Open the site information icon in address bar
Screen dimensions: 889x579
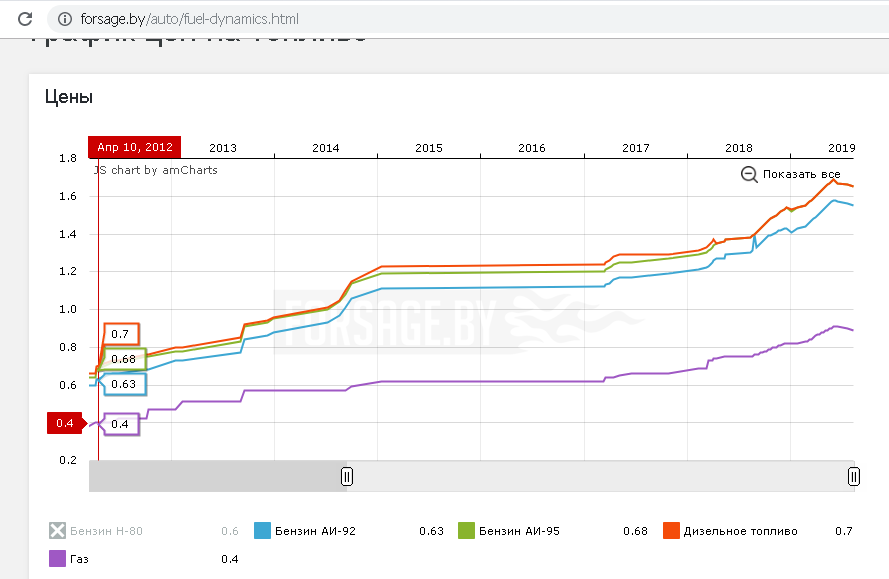click(x=65, y=19)
